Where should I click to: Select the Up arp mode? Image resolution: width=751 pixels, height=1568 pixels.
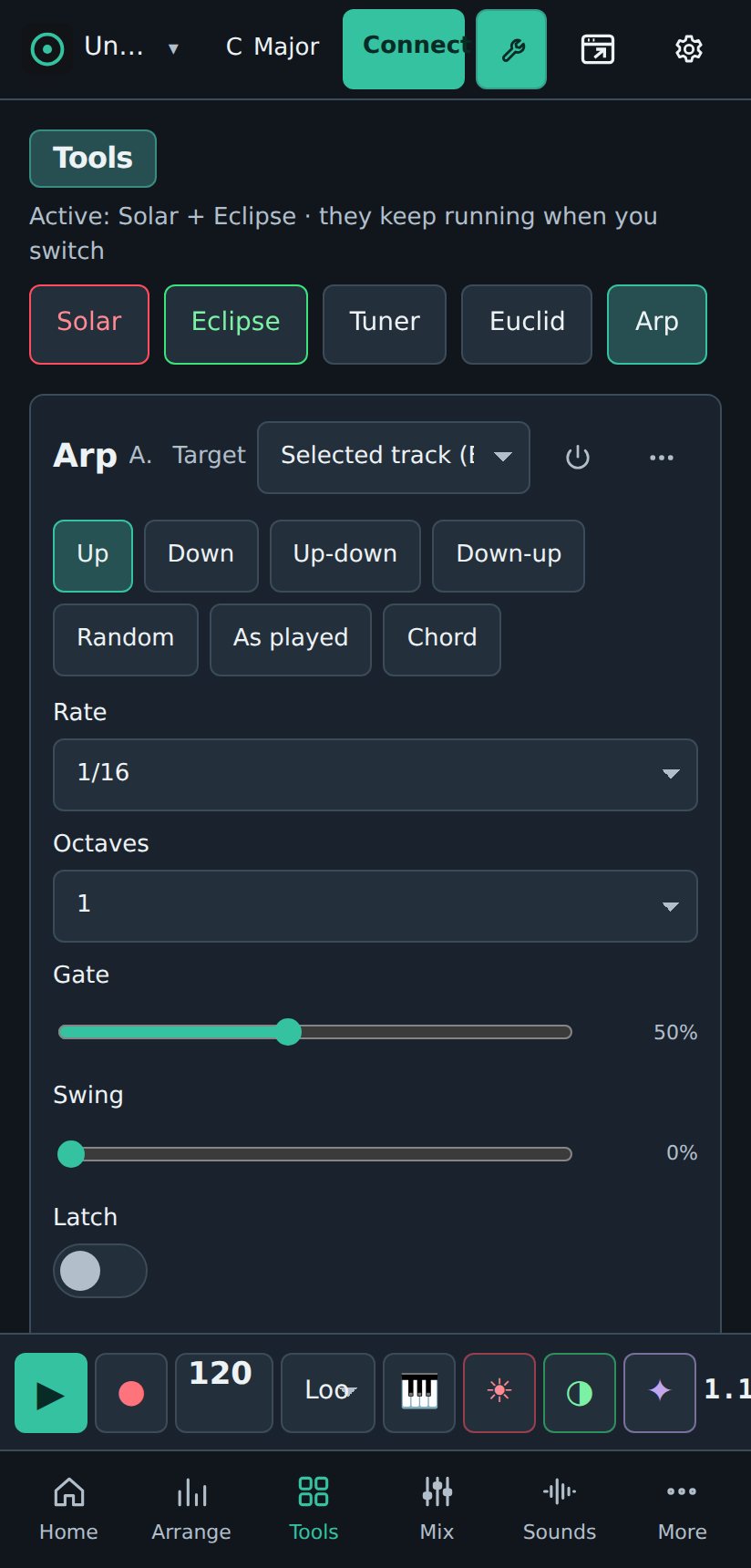point(93,556)
